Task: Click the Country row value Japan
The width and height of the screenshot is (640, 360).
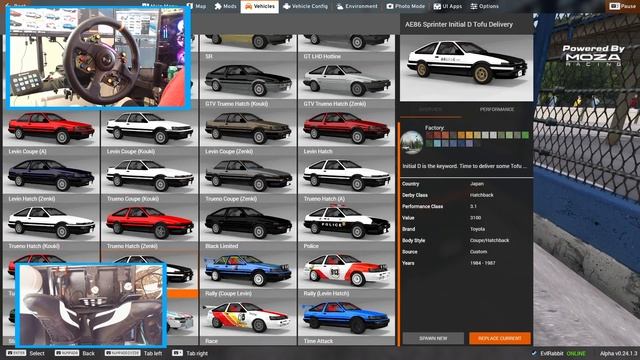Action: coord(477,184)
